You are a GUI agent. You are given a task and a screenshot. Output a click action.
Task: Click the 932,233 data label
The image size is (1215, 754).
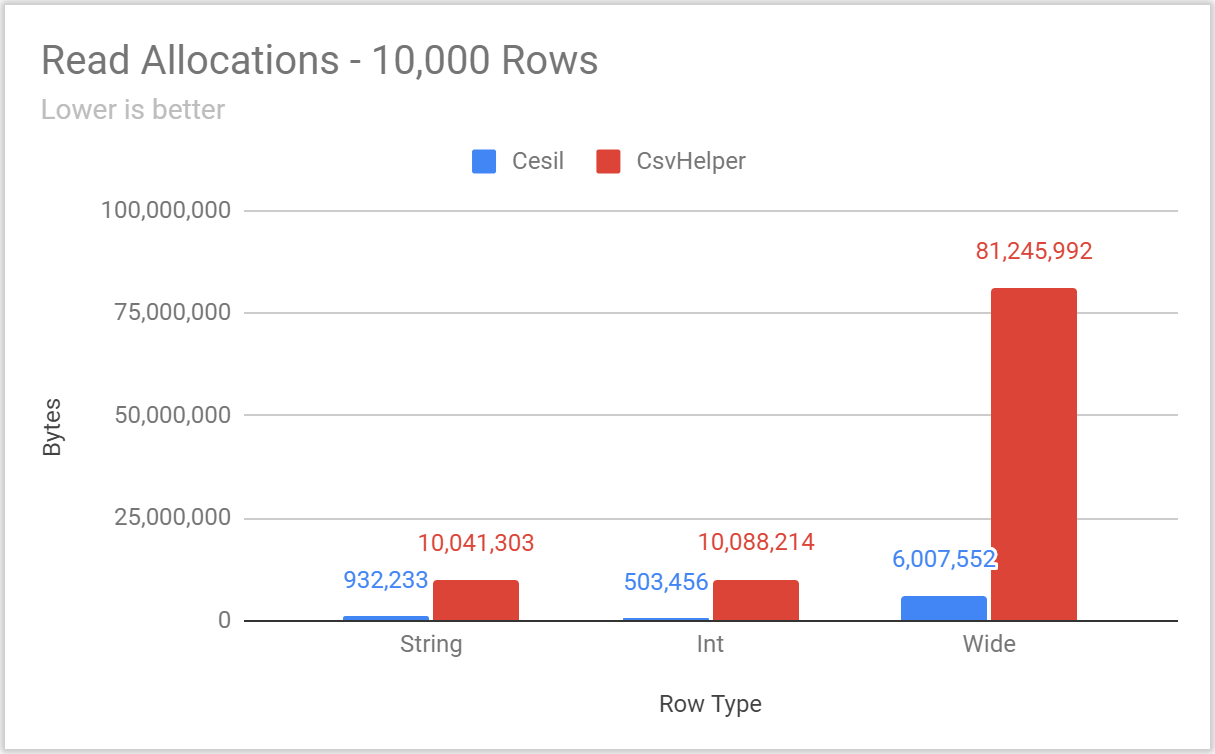click(386, 580)
